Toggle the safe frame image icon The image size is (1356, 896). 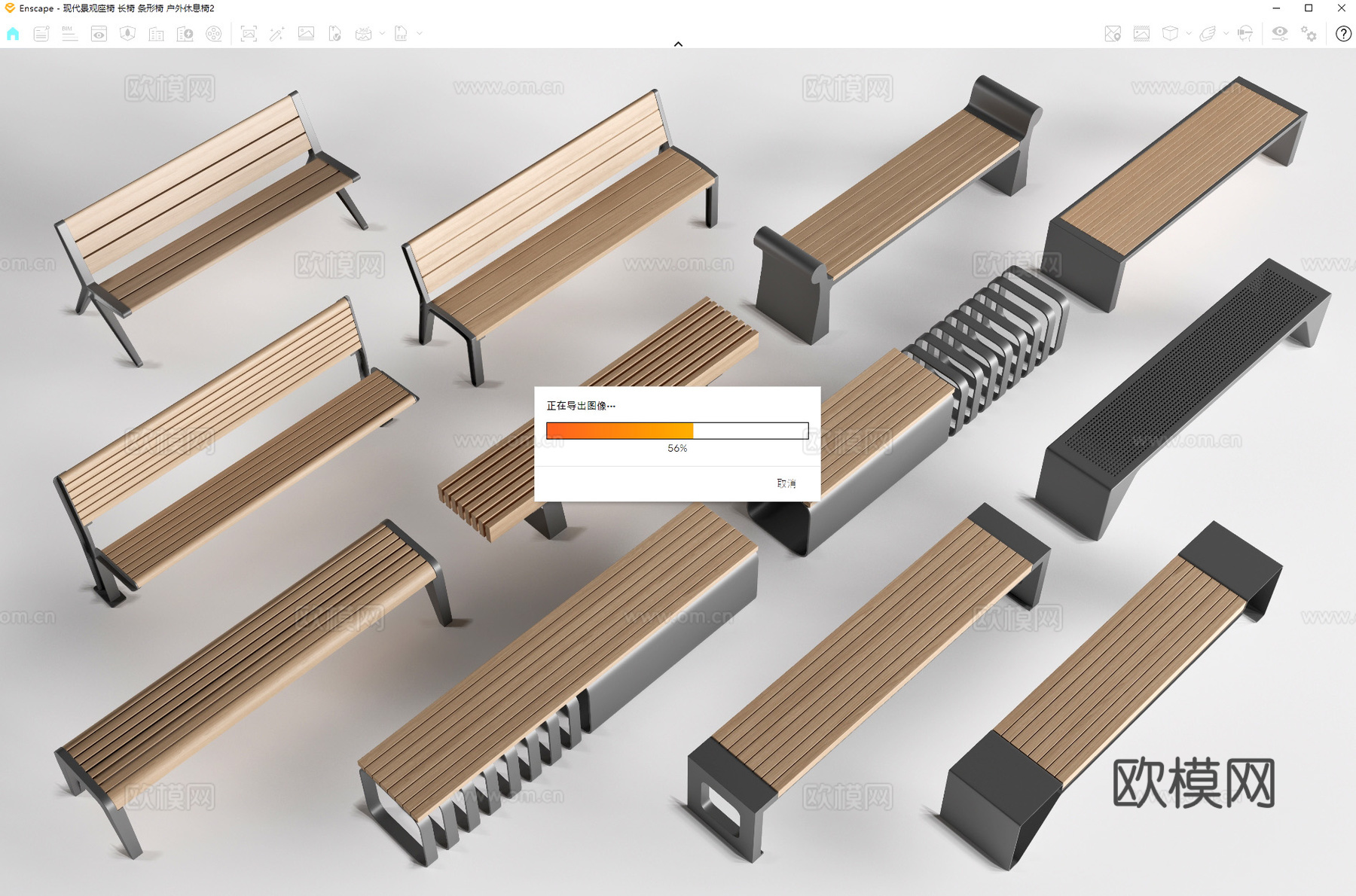pyautogui.click(x=1141, y=34)
